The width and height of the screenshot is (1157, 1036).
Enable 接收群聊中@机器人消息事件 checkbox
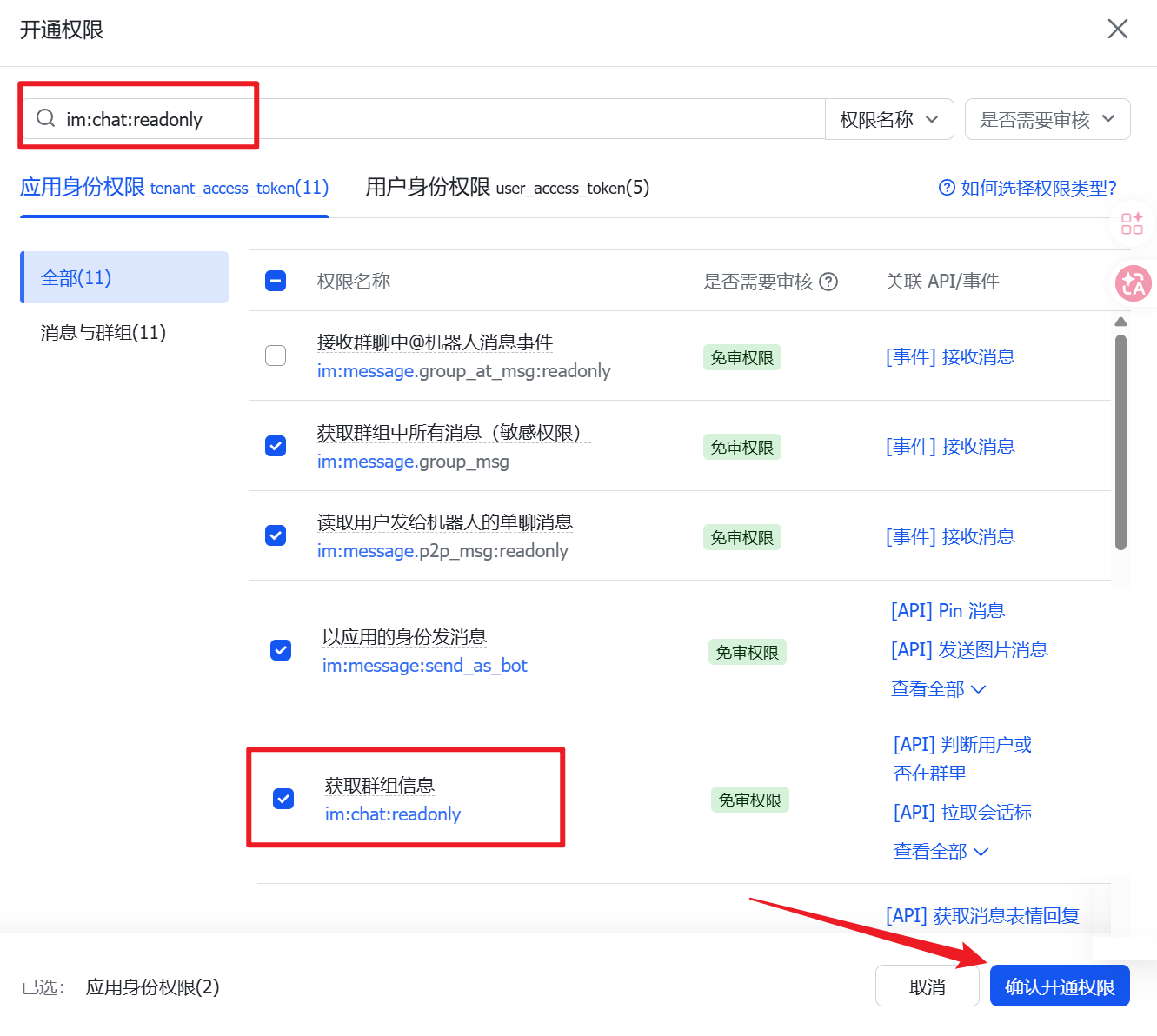pos(276,355)
